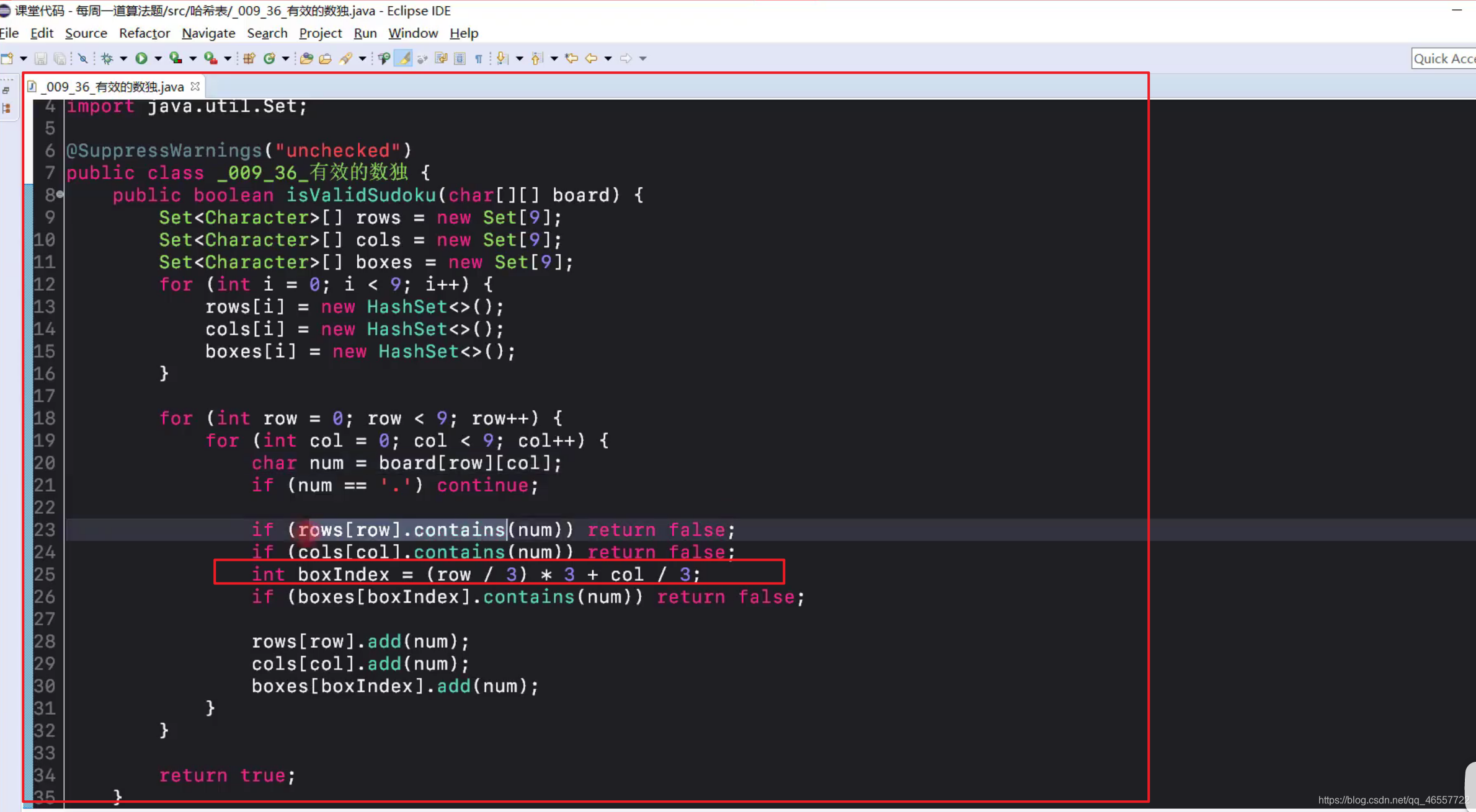The image size is (1476, 812).
Task: Click the green Run button
Action: (141, 58)
